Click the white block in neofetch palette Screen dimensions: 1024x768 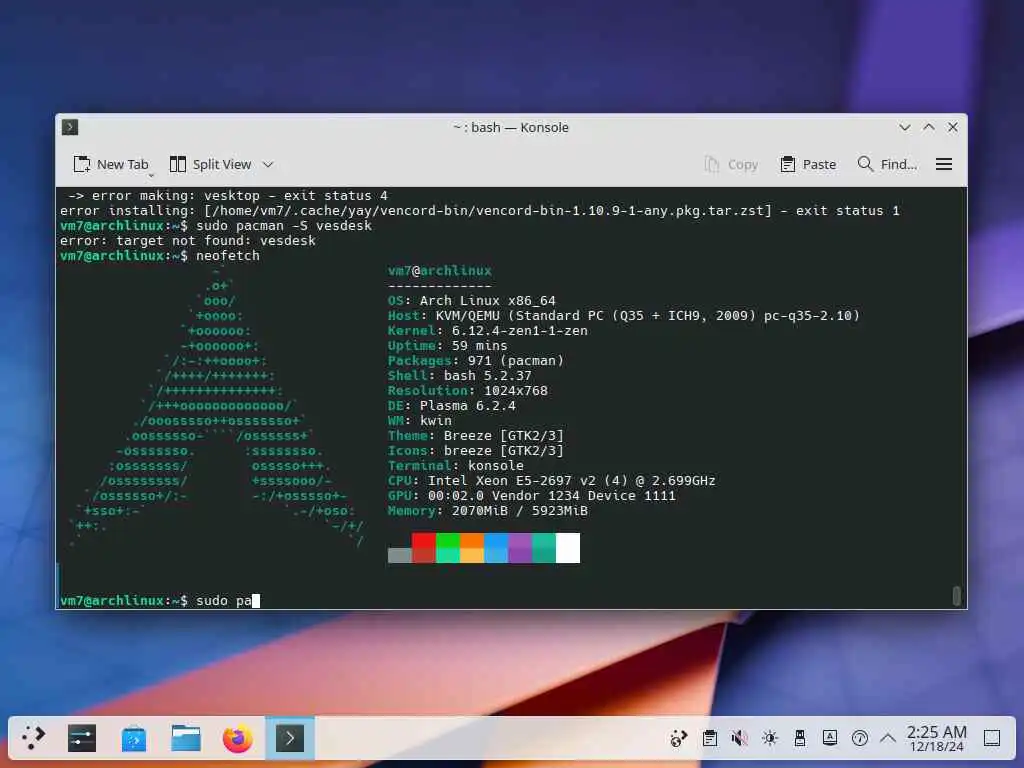tap(568, 548)
